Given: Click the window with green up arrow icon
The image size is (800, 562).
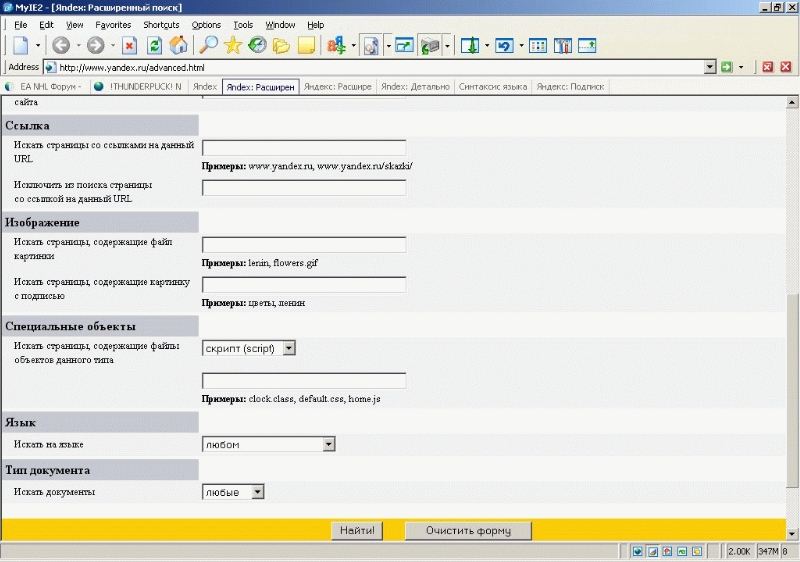Looking at the screenshot, I should pyautogui.click(x=587, y=45).
